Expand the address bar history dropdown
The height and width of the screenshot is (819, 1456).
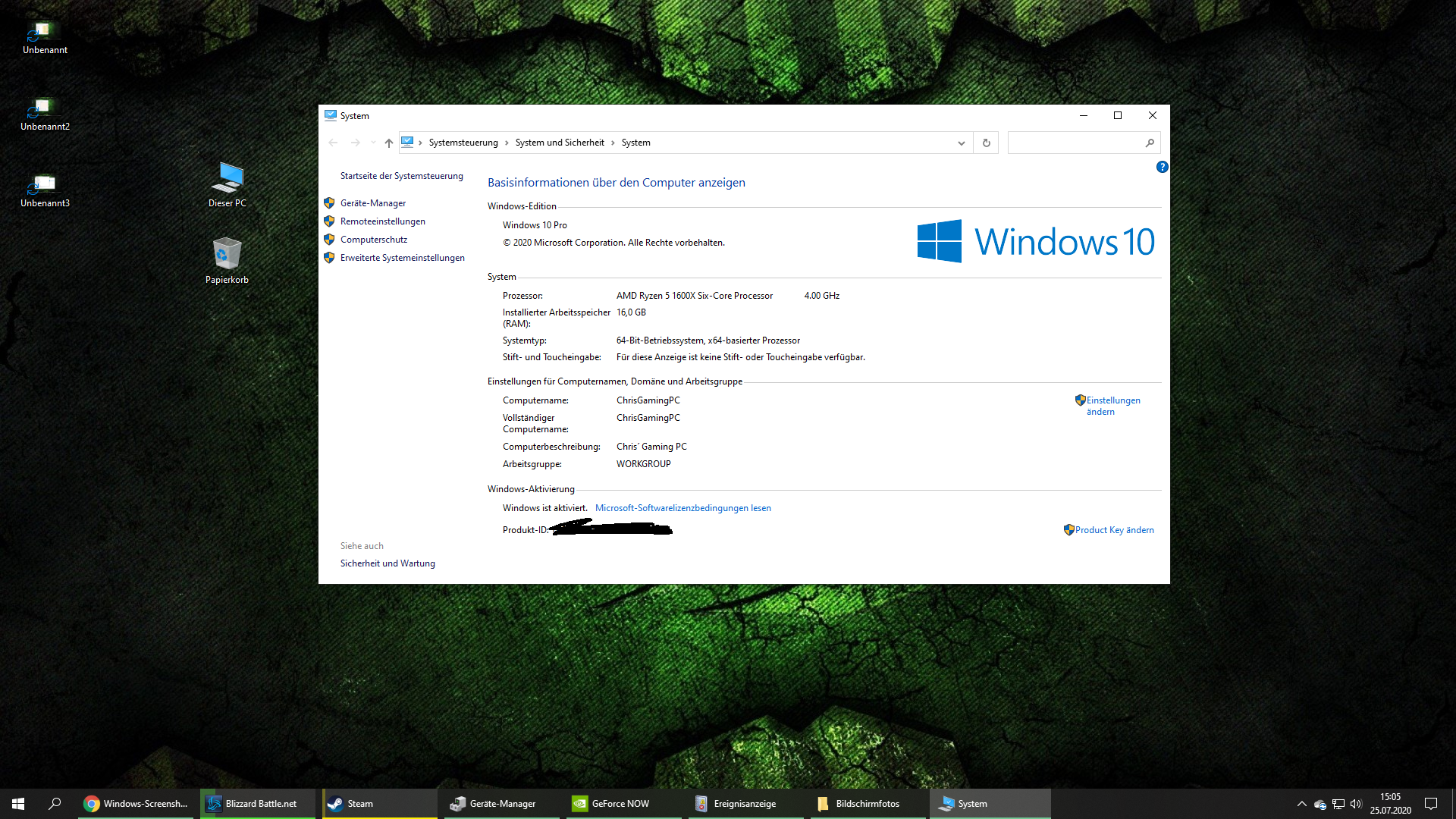coord(961,143)
